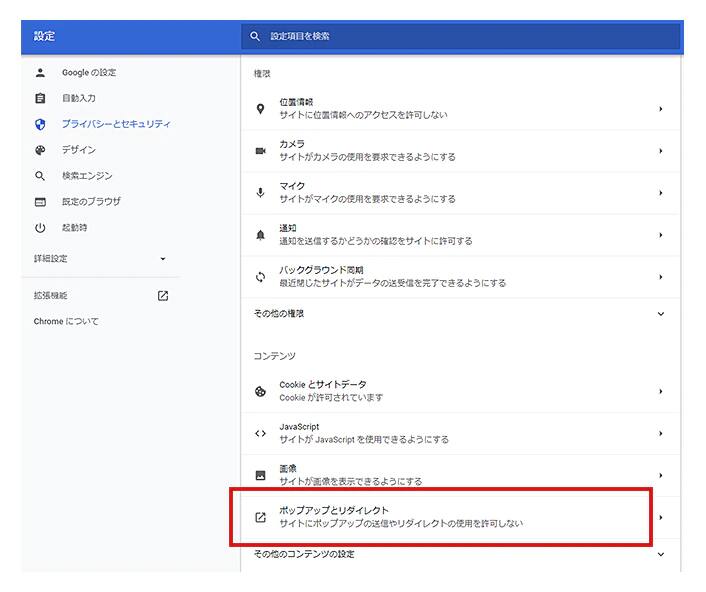Image resolution: width=706 pixels, height=592 pixels.
Task: Select Google の設定 in the sidebar
Action: 89,73
